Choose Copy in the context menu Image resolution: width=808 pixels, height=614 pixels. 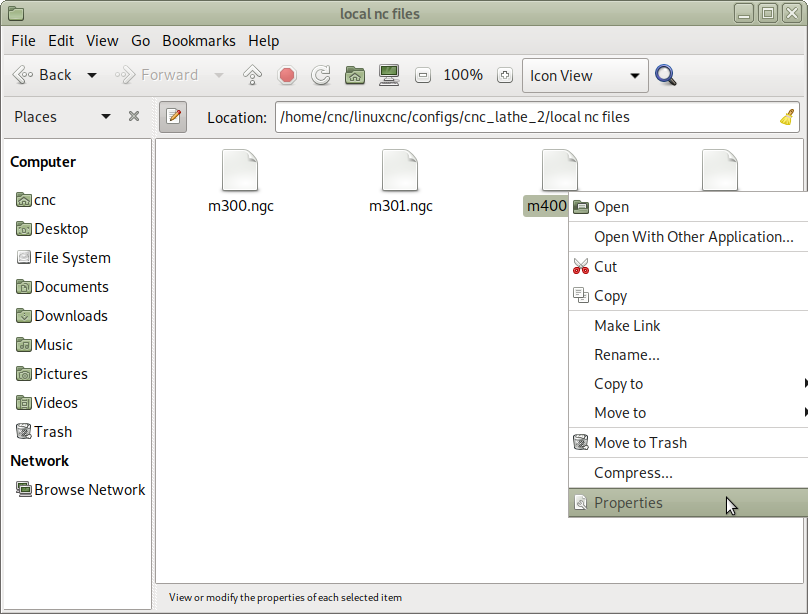coord(688,296)
